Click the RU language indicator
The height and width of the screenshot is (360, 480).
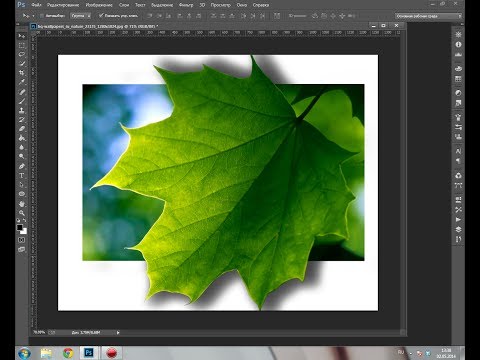click(x=401, y=352)
